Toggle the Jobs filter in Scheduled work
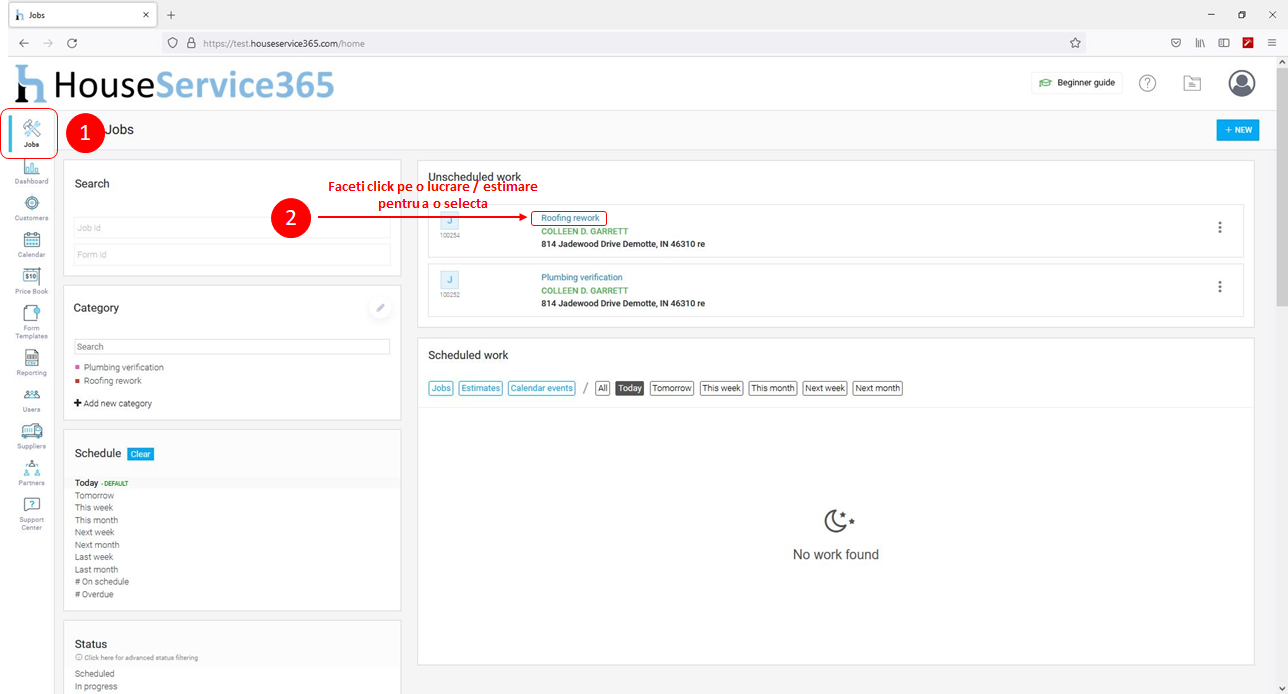 [x=441, y=388]
